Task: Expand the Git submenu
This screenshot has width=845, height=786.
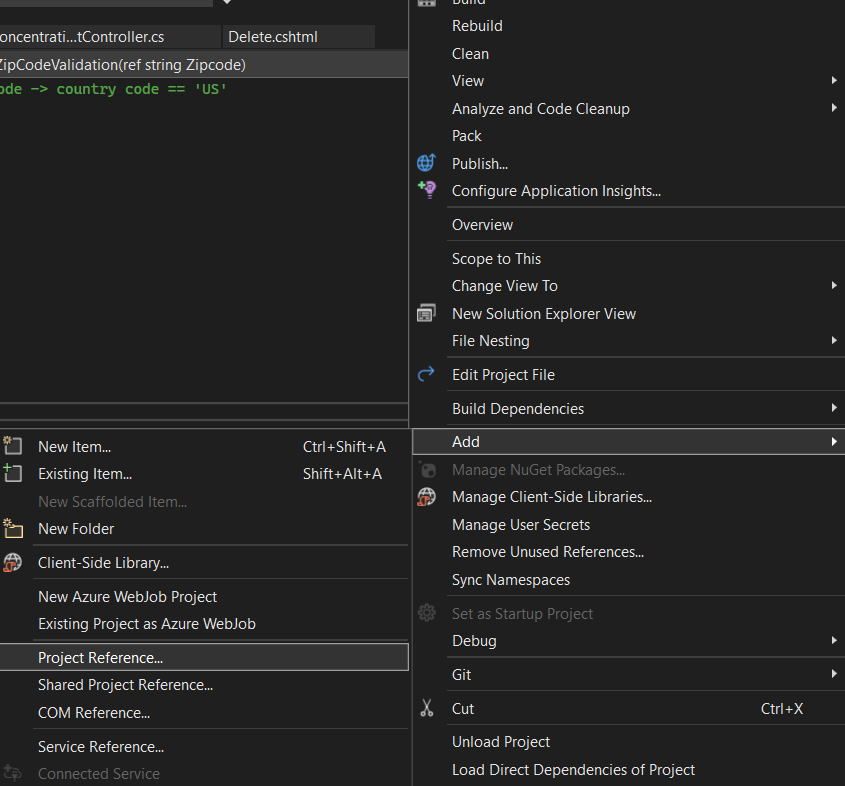Action: pyautogui.click(x=834, y=674)
